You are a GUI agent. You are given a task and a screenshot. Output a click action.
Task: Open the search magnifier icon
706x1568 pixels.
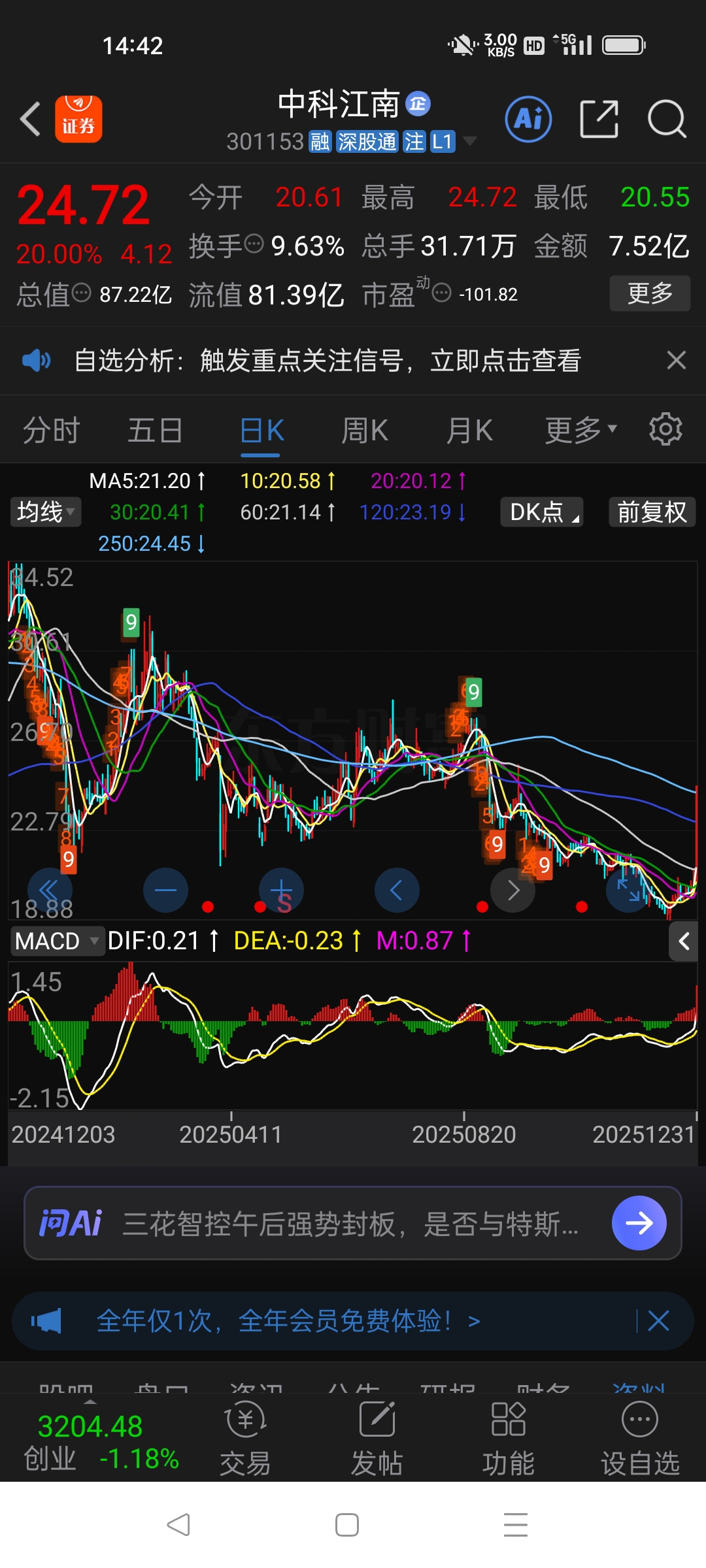[667, 119]
